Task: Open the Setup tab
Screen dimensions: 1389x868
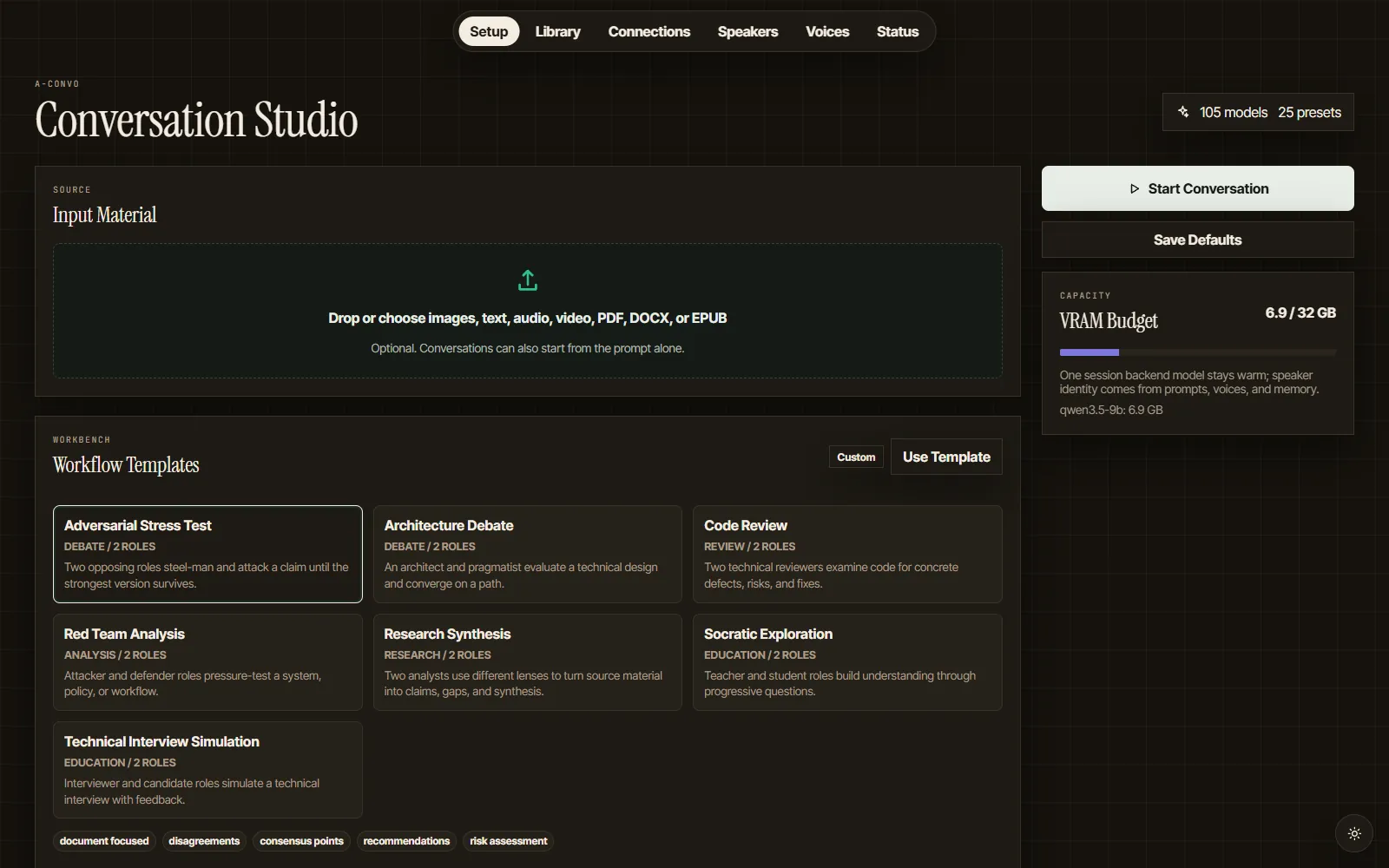Action: [x=489, y=31]
